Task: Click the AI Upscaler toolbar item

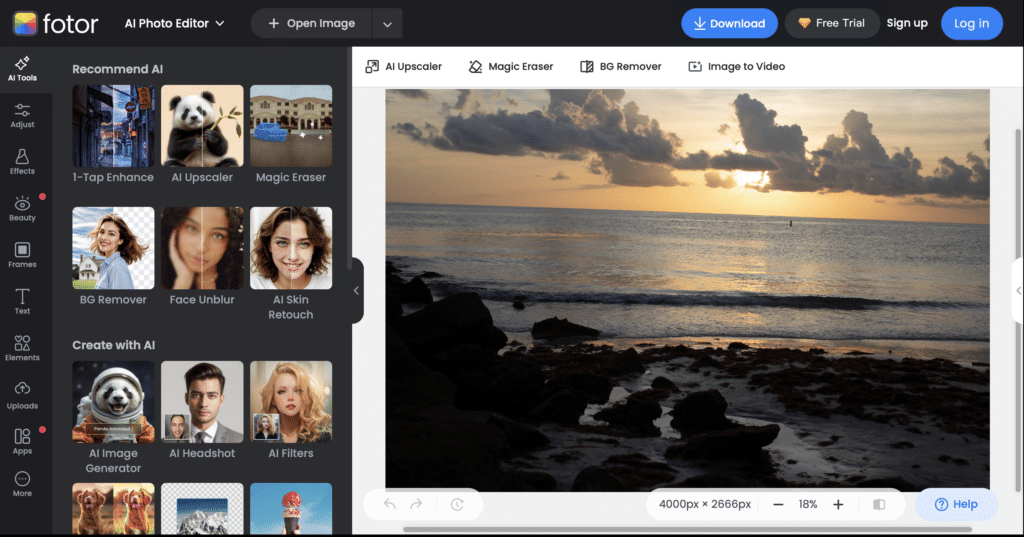Action: click(404, 67)
